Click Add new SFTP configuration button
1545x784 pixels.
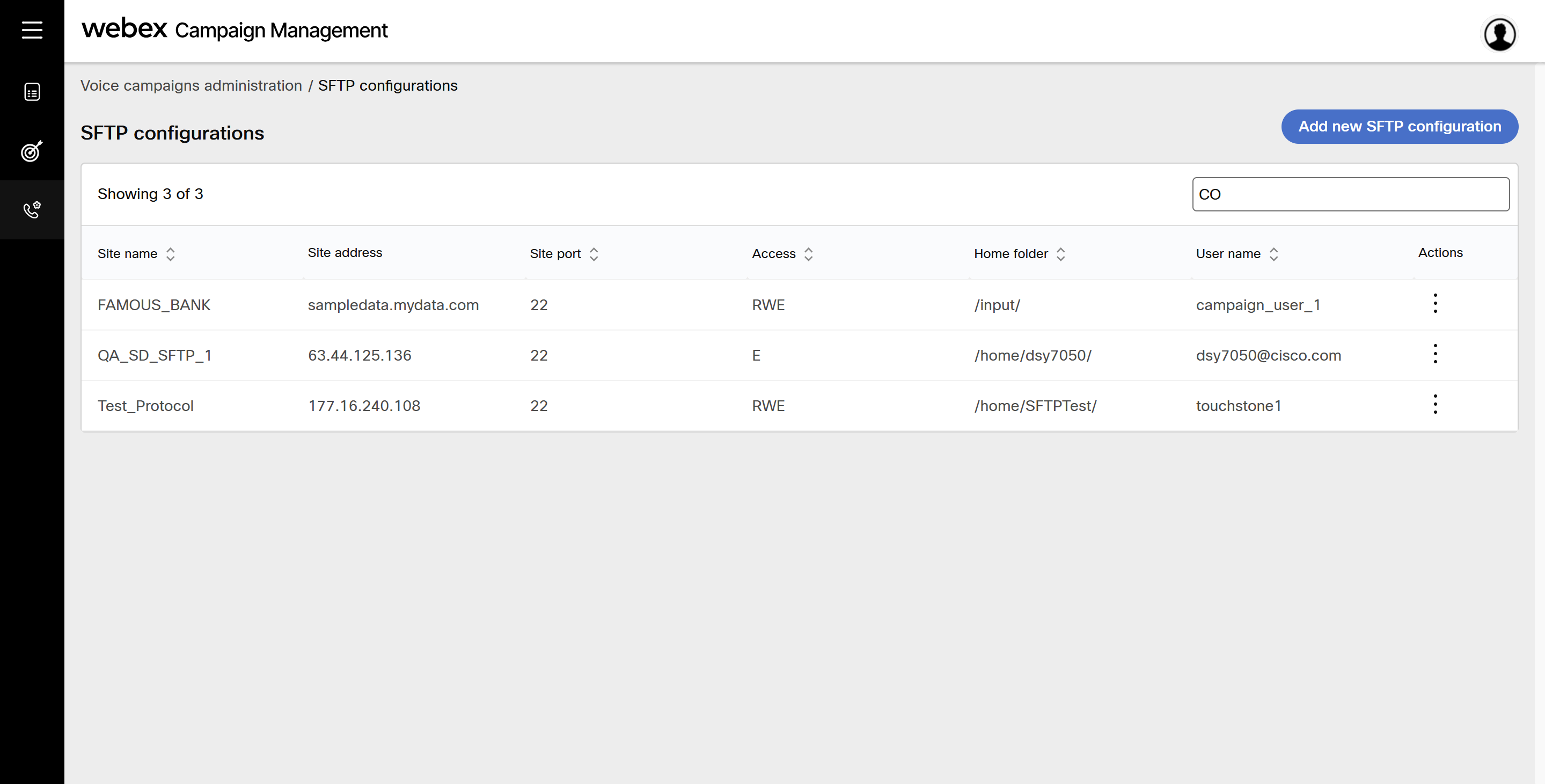point(1399,127)
